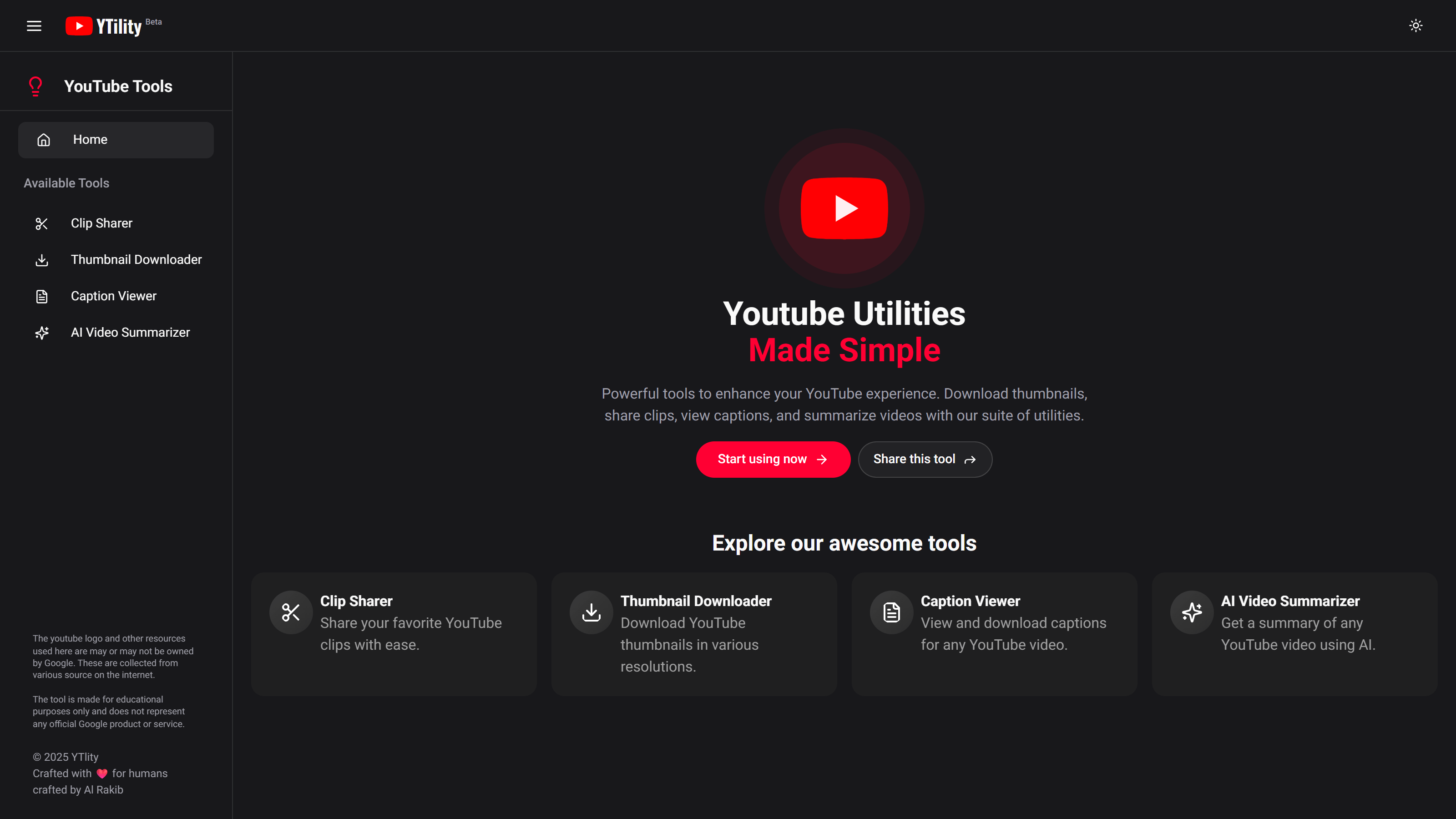Select the AI Video Summarizer sparkles icon

click(x=42, y=333)
